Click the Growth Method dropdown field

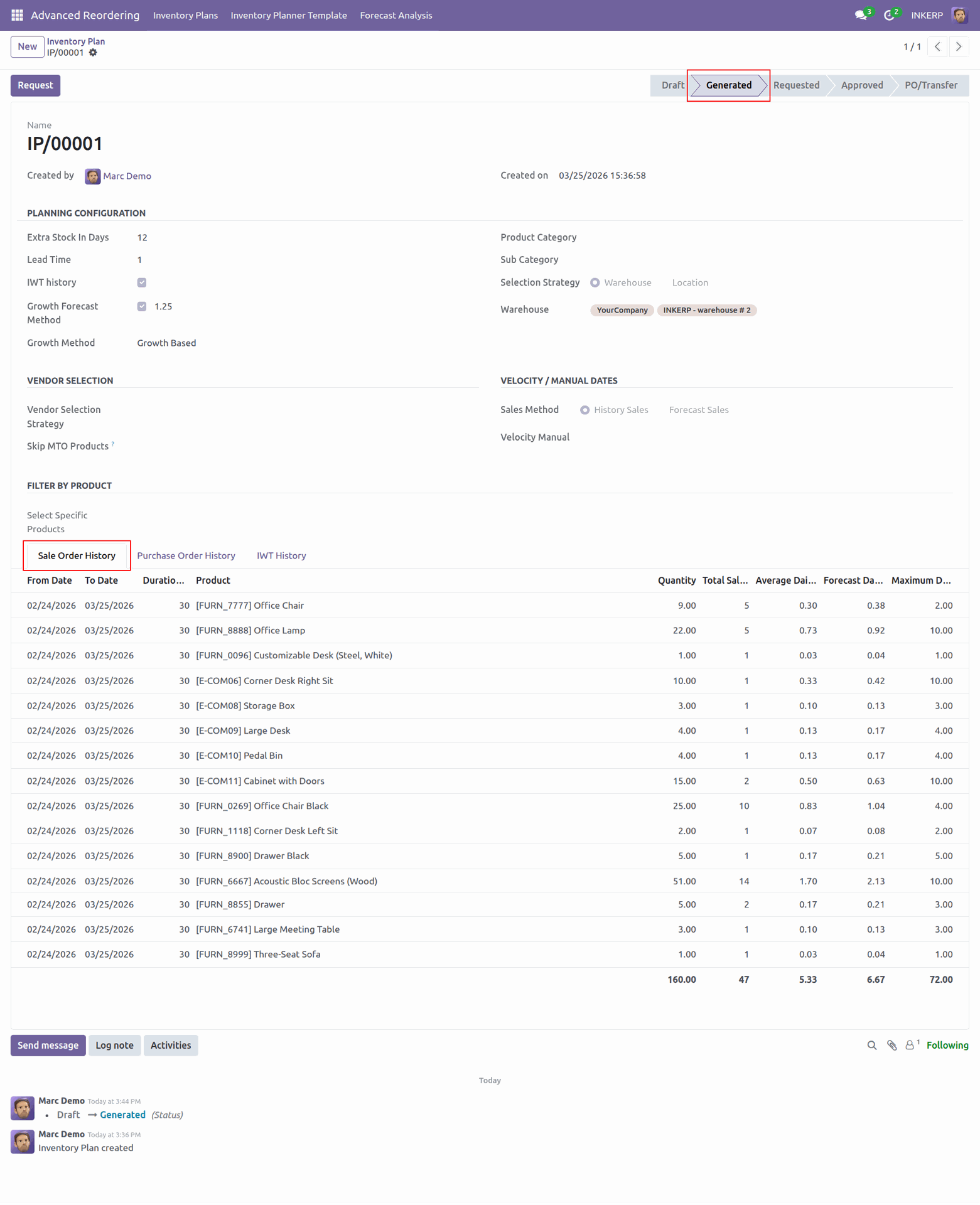pos(166,343)
